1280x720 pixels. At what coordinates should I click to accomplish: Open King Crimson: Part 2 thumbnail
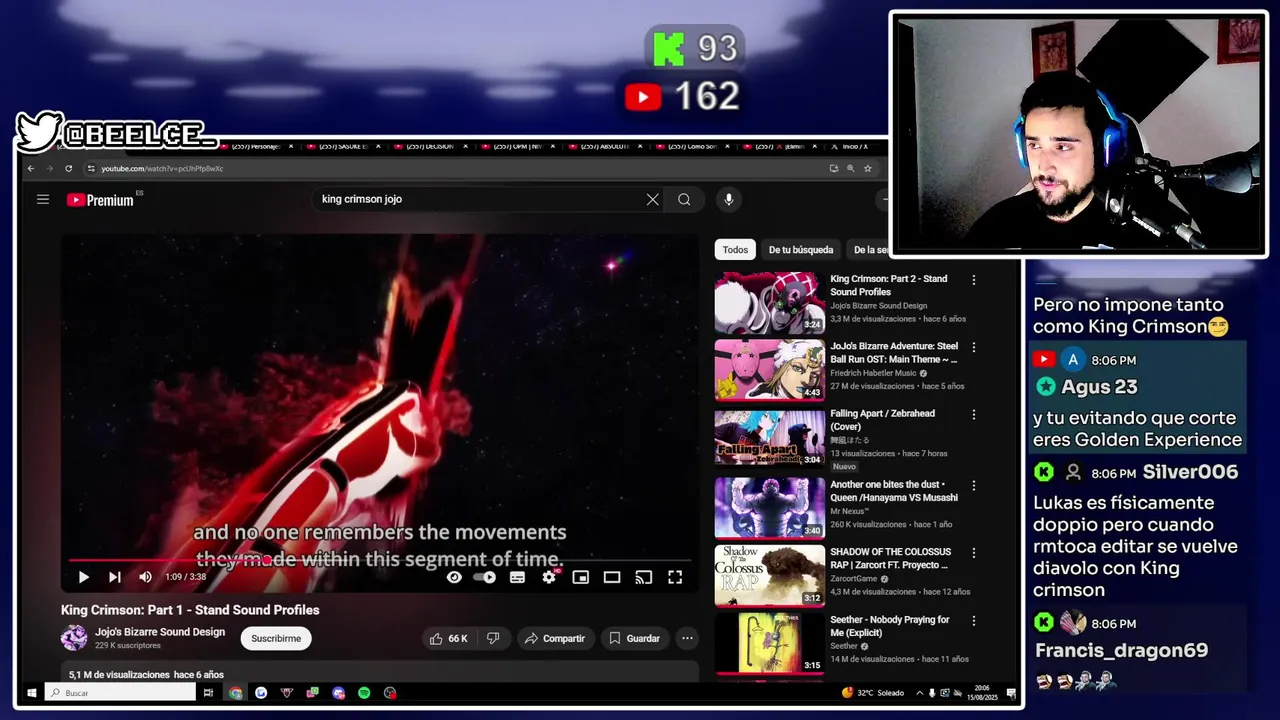770,302
